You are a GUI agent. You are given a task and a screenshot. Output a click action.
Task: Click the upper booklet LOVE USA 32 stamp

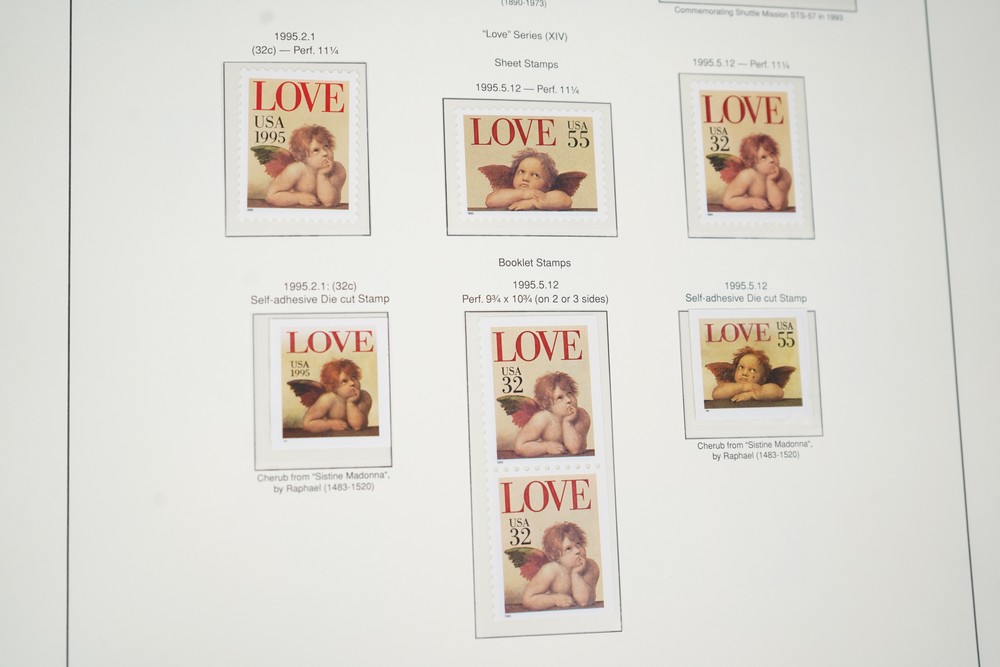541,393
